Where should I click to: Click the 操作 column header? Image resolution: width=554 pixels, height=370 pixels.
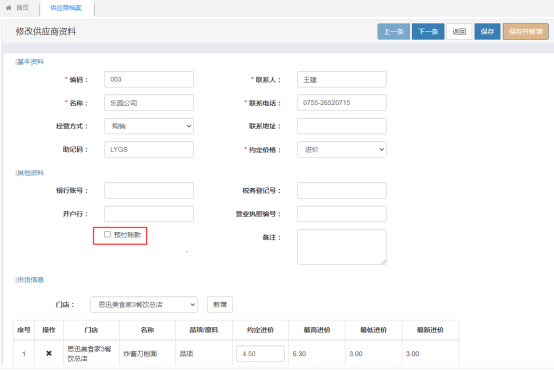pyautogui.click(x=49, y=330)
